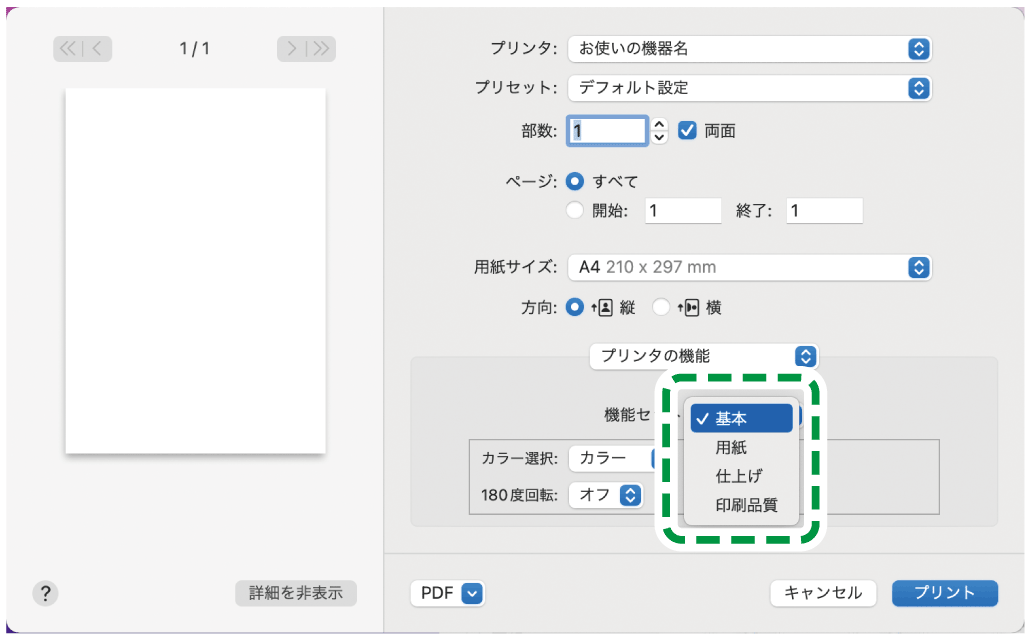Image resolution: width=1028 pixels, height=636 pixels.
Task: Uncheck the 両面 (two-sided) checkbox
Action: pos(686,130)
